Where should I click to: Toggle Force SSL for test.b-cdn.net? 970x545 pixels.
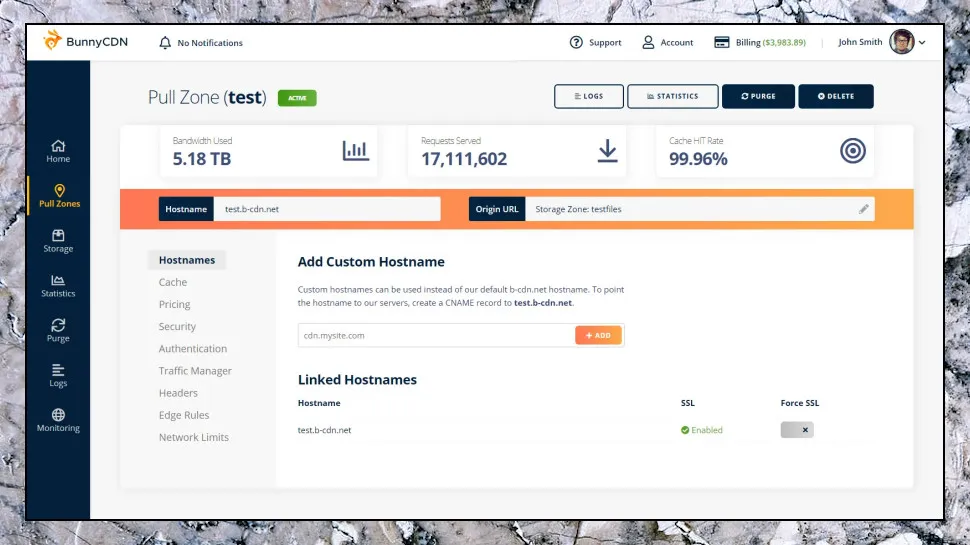click(797, 430)
